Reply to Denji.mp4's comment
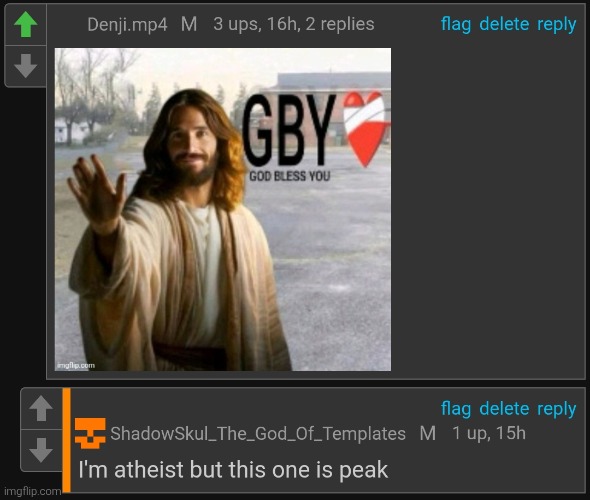Viewport: 590px width, 500px height. pyautogui.click(x=557, y=24)
